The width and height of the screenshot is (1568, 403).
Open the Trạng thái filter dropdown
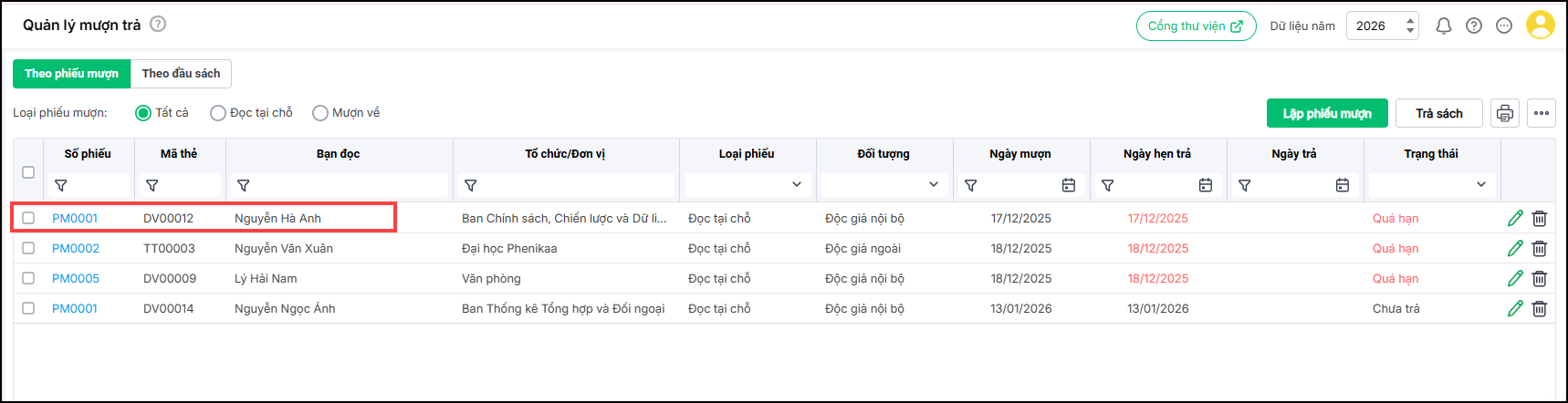1480,185
